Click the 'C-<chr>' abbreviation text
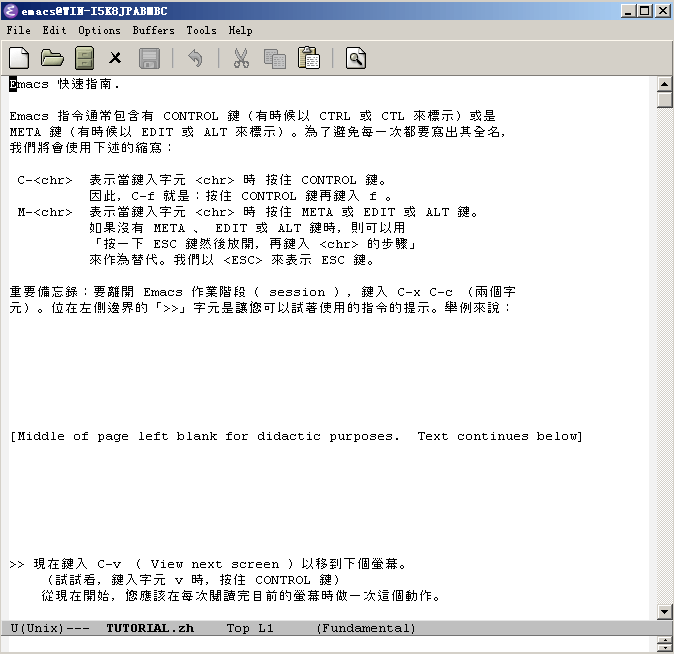This screenshot has height=654, width=674. (45, 180)
